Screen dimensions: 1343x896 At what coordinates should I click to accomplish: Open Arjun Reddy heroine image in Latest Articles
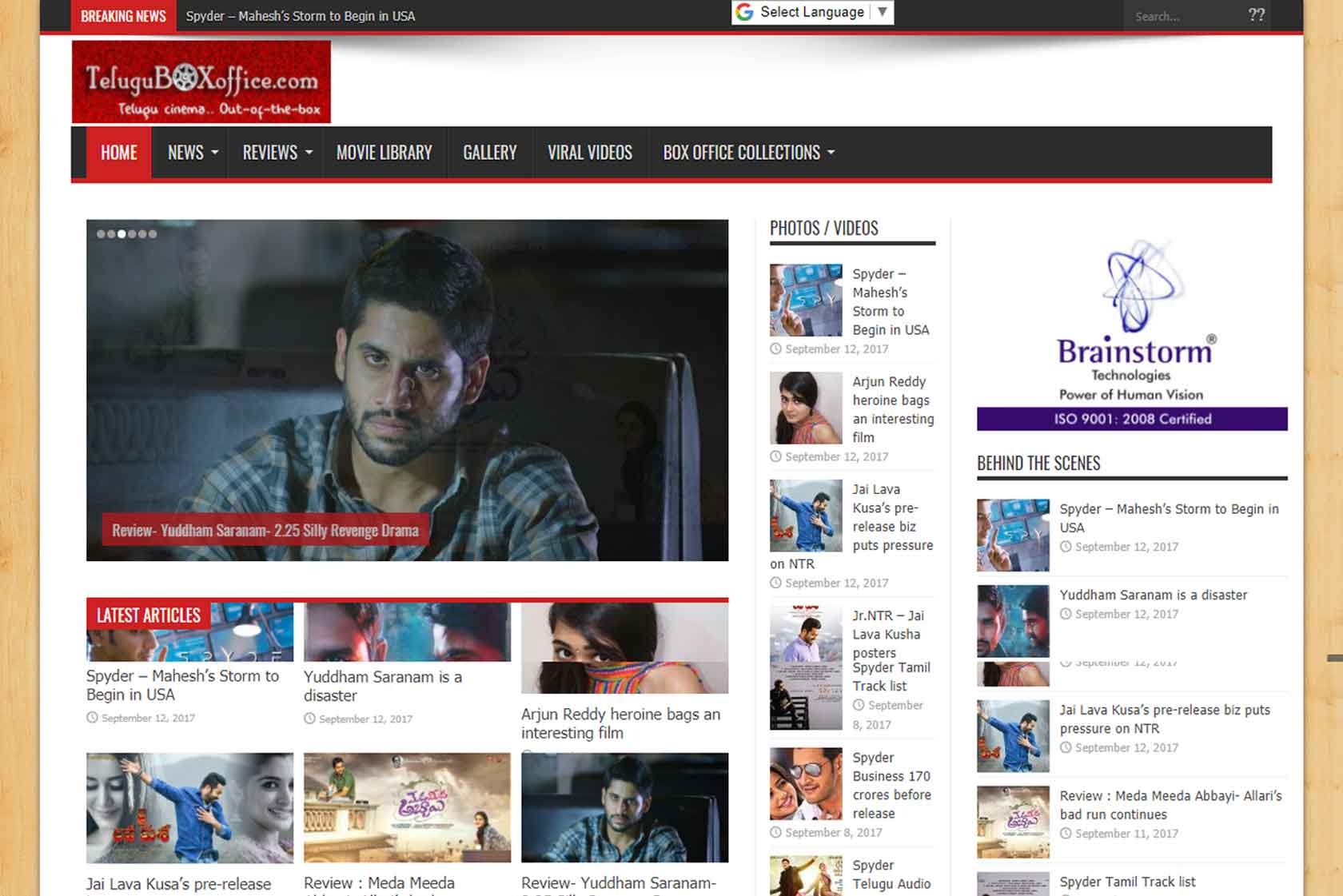click(x=624, y=648)
